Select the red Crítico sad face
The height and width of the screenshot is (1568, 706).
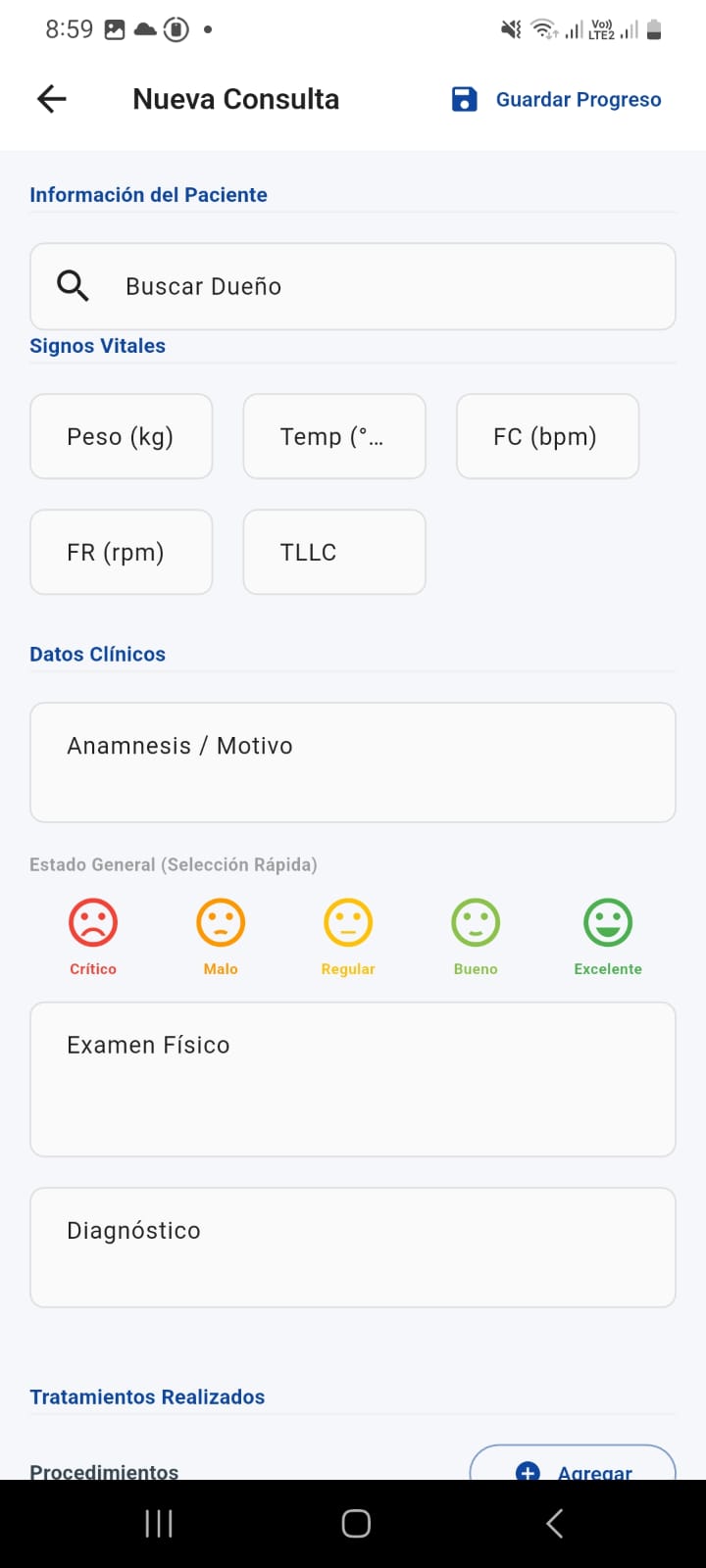click(93, 923)
